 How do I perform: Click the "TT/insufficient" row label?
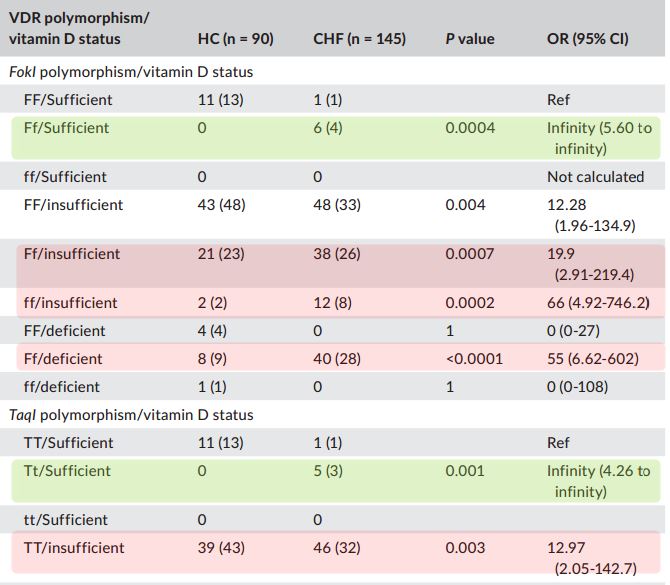click(74, 548)
